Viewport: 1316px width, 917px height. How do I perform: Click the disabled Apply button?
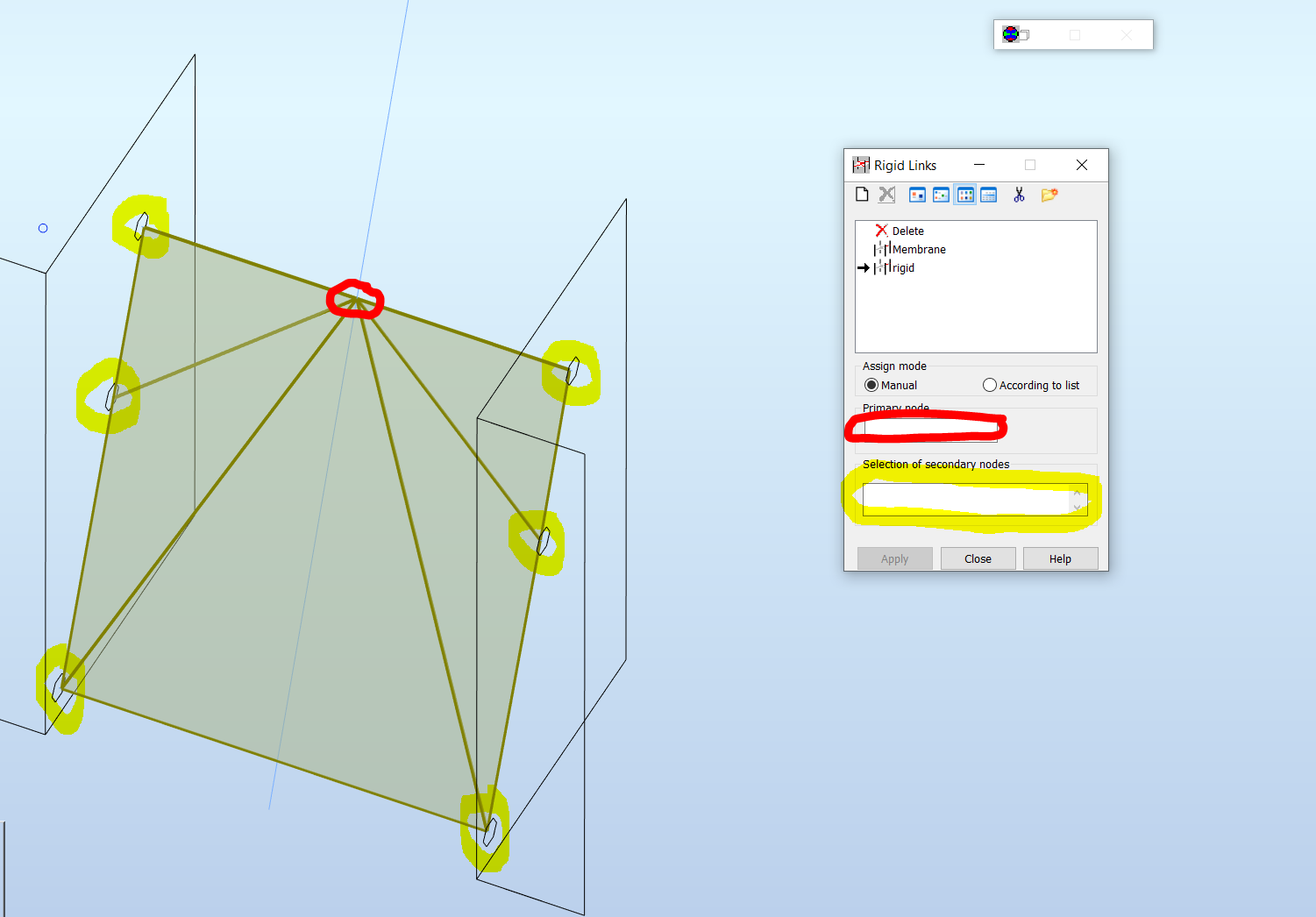(894, 558)
